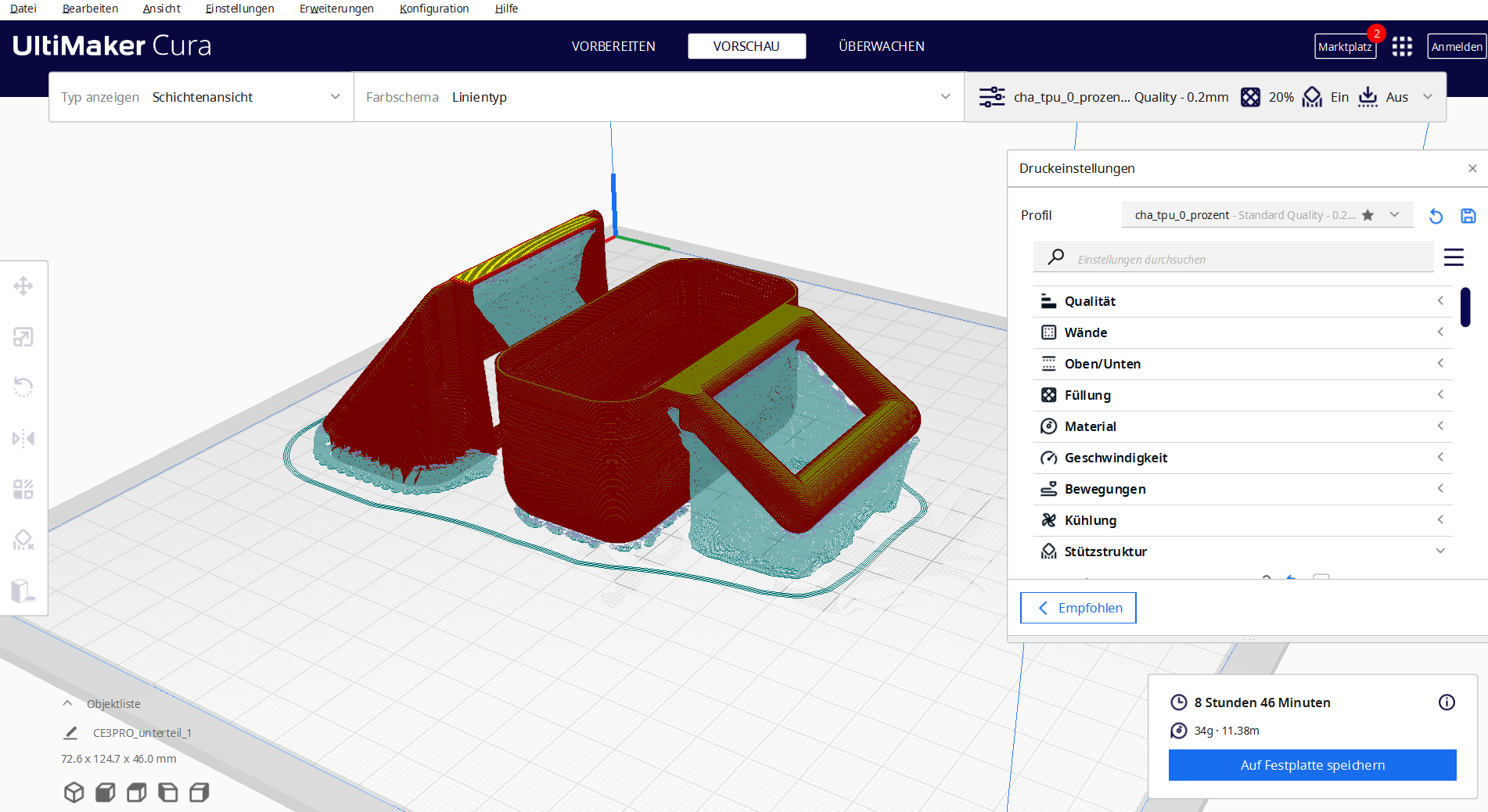Select CE3PRO_unterteil_1 in the object list
1488x812 pixels.
pos(142,733)
